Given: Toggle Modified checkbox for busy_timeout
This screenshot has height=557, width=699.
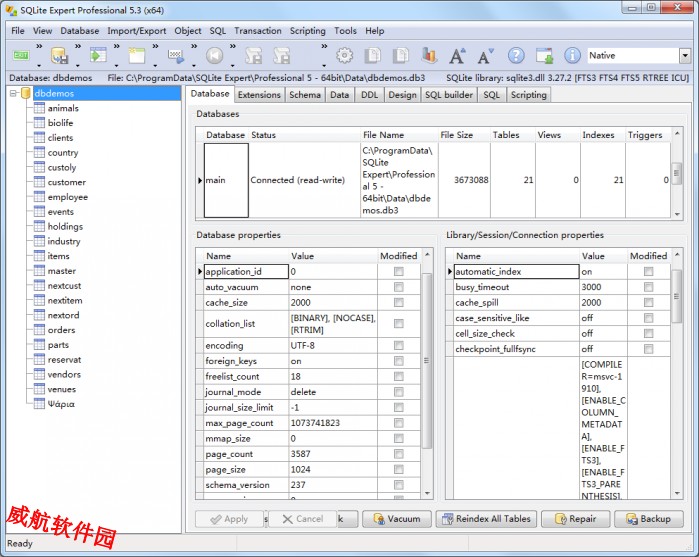Looking at the screenshot, I should coord(649,287).
